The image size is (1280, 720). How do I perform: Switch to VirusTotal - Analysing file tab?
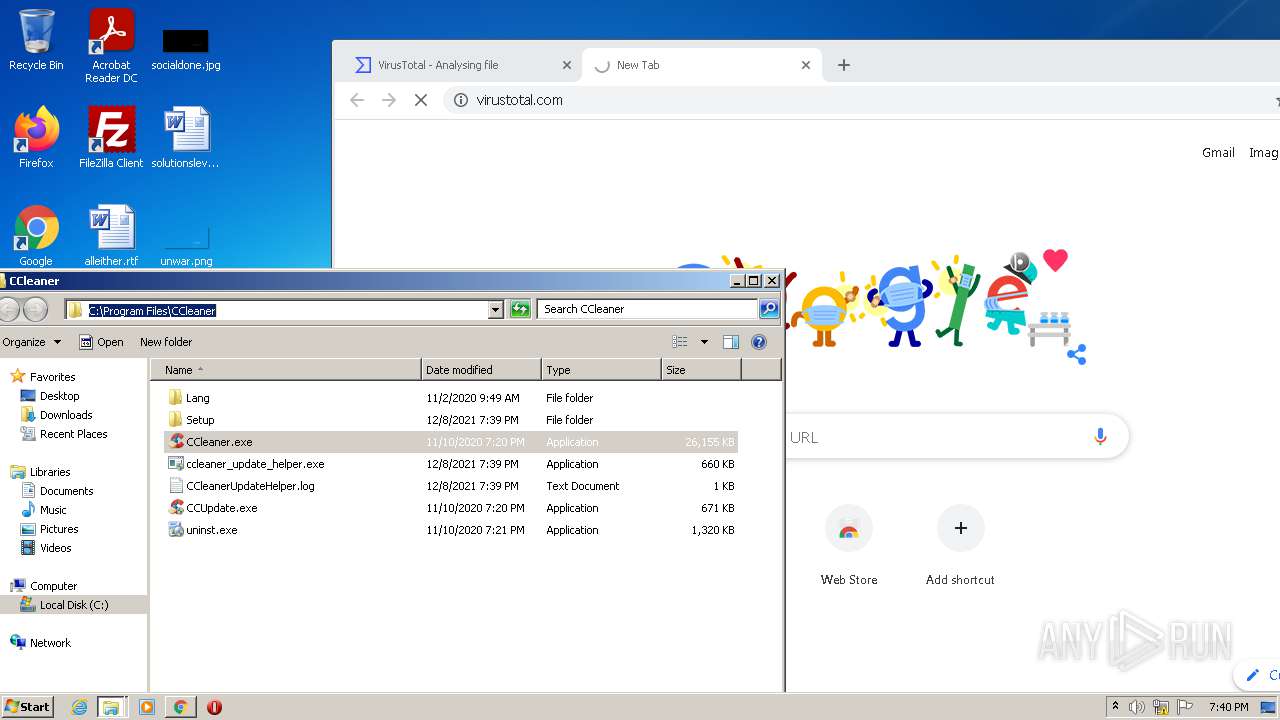pyautogui.click(x=461, y=65)
